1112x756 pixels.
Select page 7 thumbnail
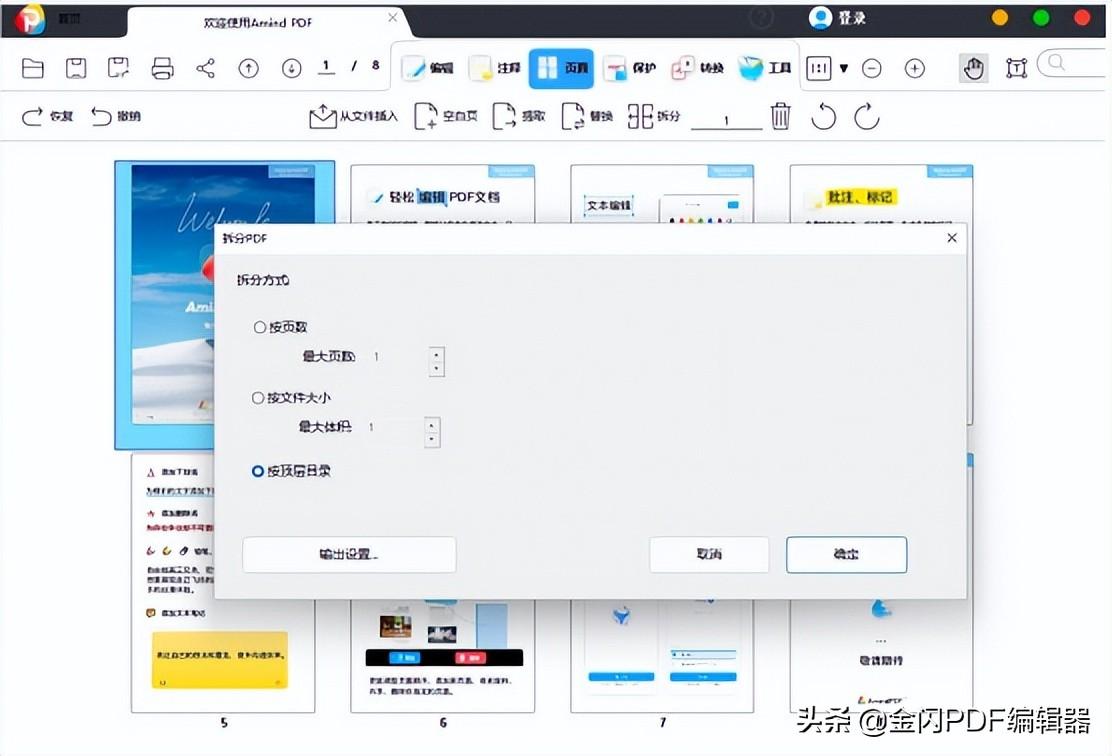click(x=662, y=655)
